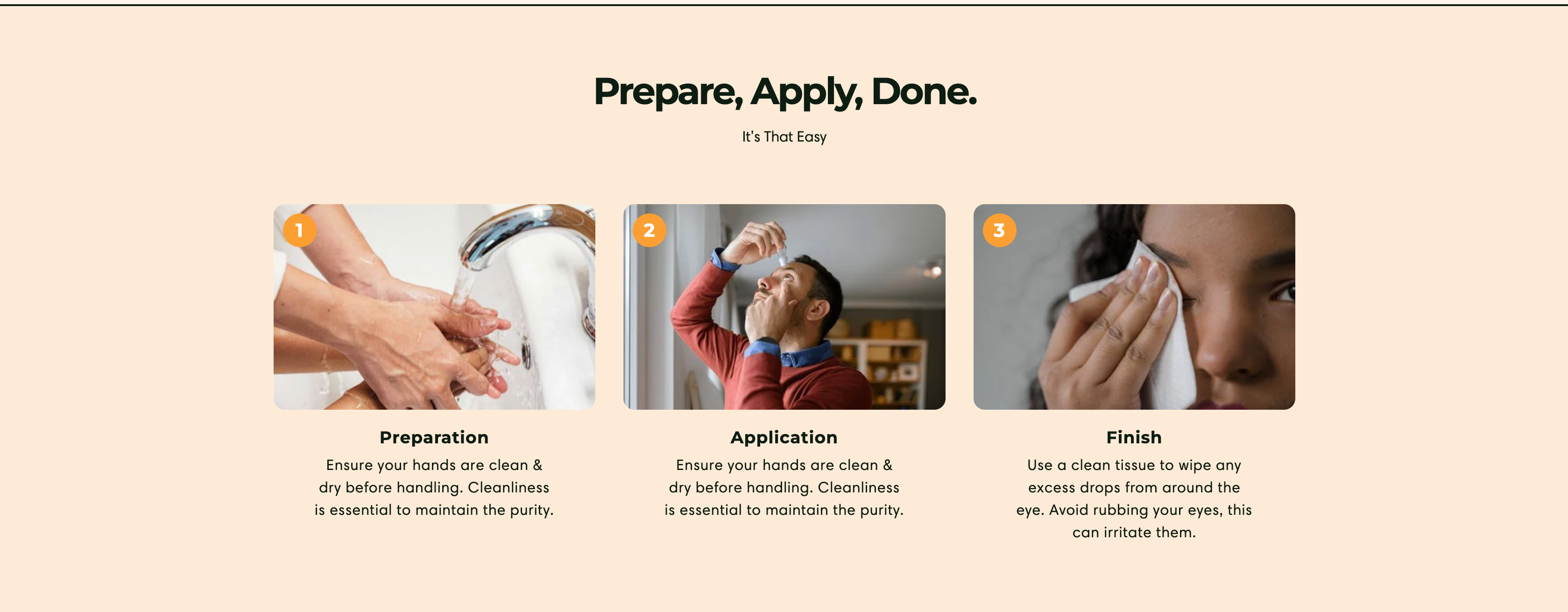This screenshot has width=1568, height=612.
Task: Open the woman wiping eye photo
Action: click(1134, 307)
